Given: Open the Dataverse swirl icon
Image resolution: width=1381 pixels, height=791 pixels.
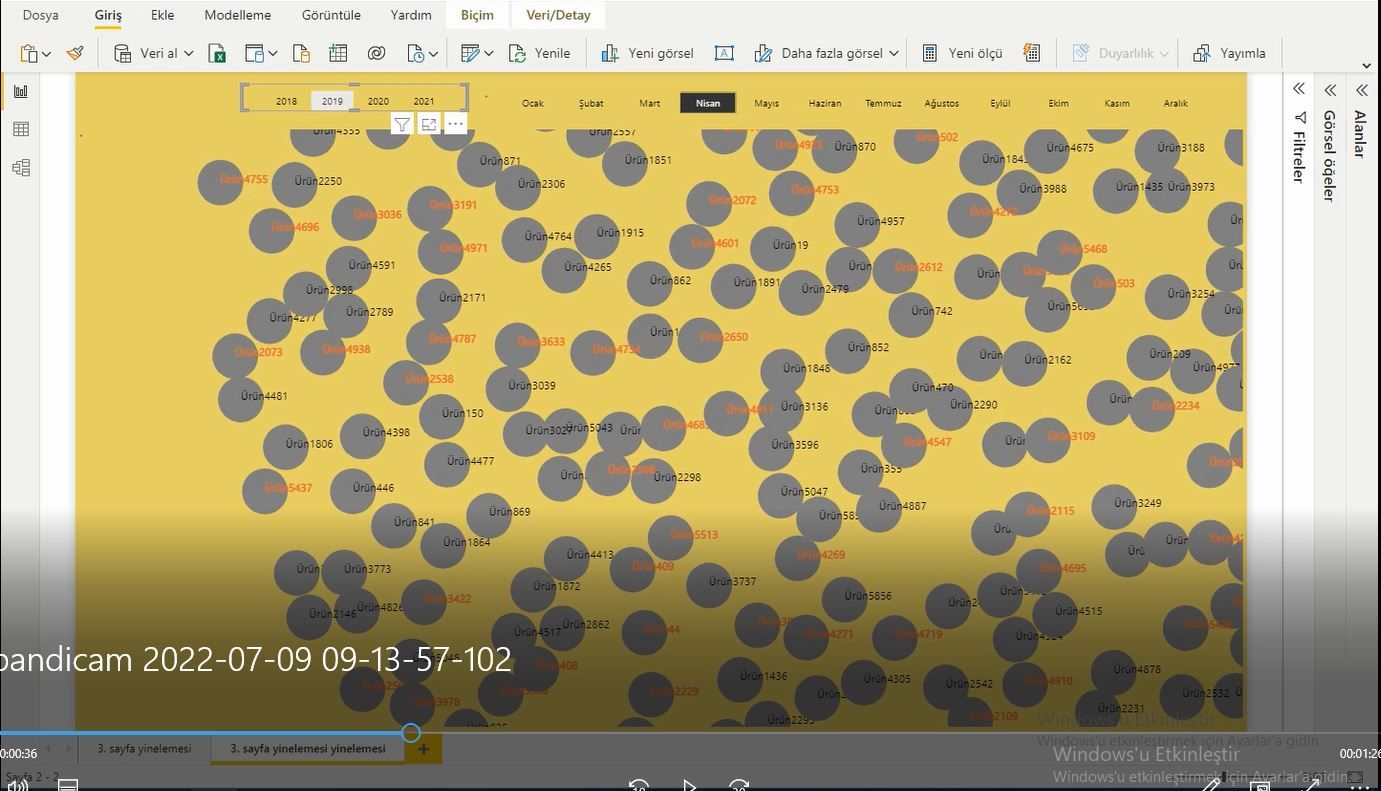Looking at the screenshot, I should [376, 53].
